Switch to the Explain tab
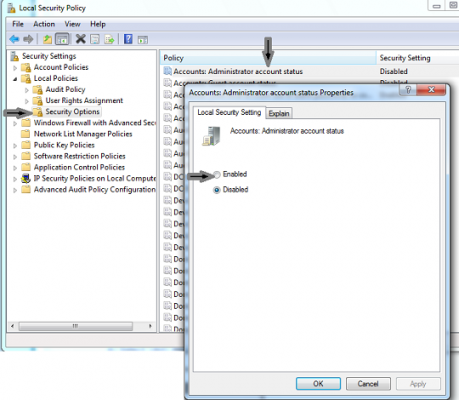The width and height of the screenshot is (459, 400). [279, 113]
